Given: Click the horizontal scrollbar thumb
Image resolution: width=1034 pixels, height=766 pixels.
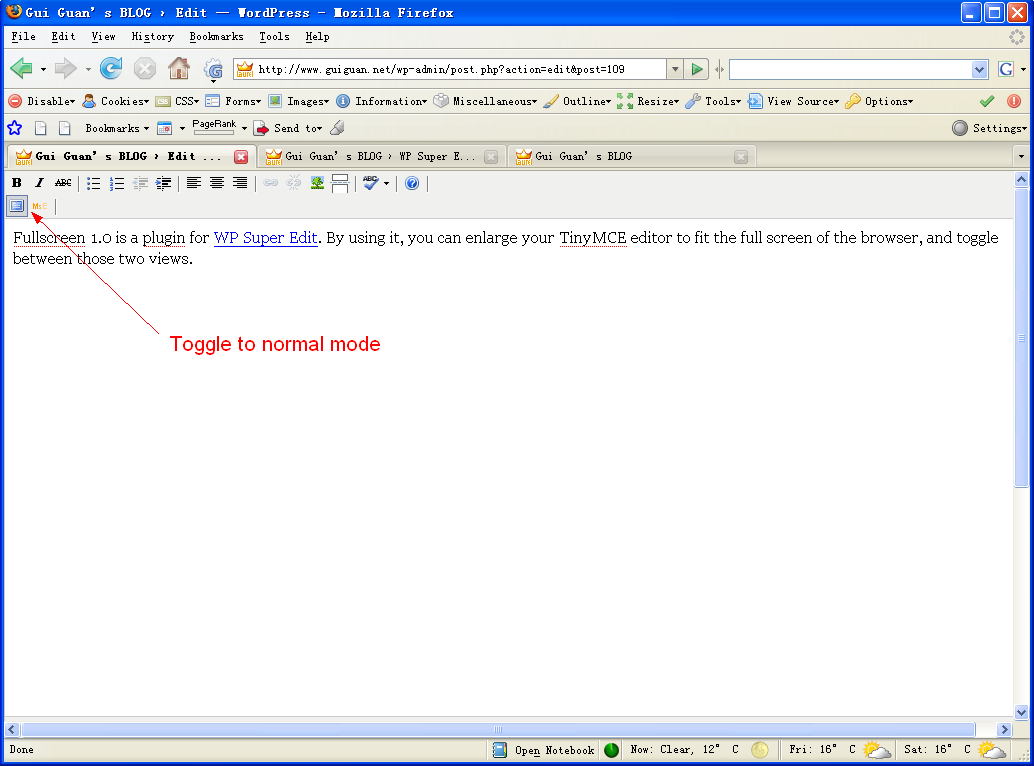Looking at the screenshot, I should [499, 730].
